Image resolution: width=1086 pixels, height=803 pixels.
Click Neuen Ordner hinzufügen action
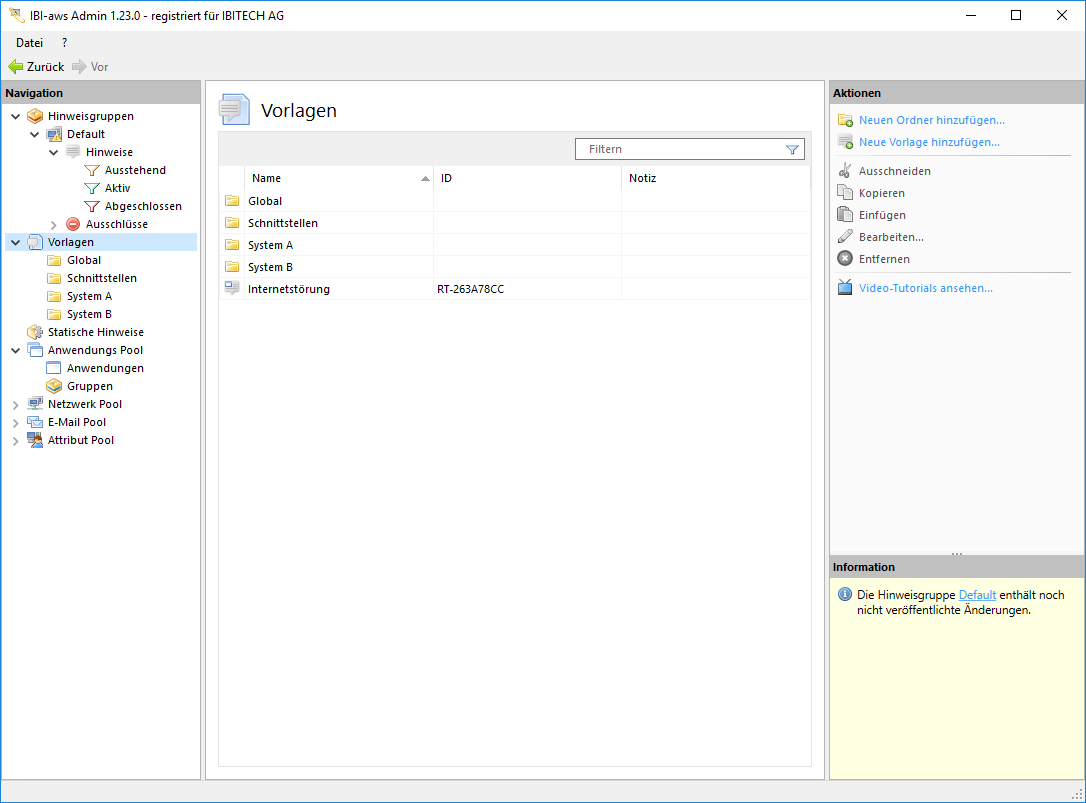(931, 120)
